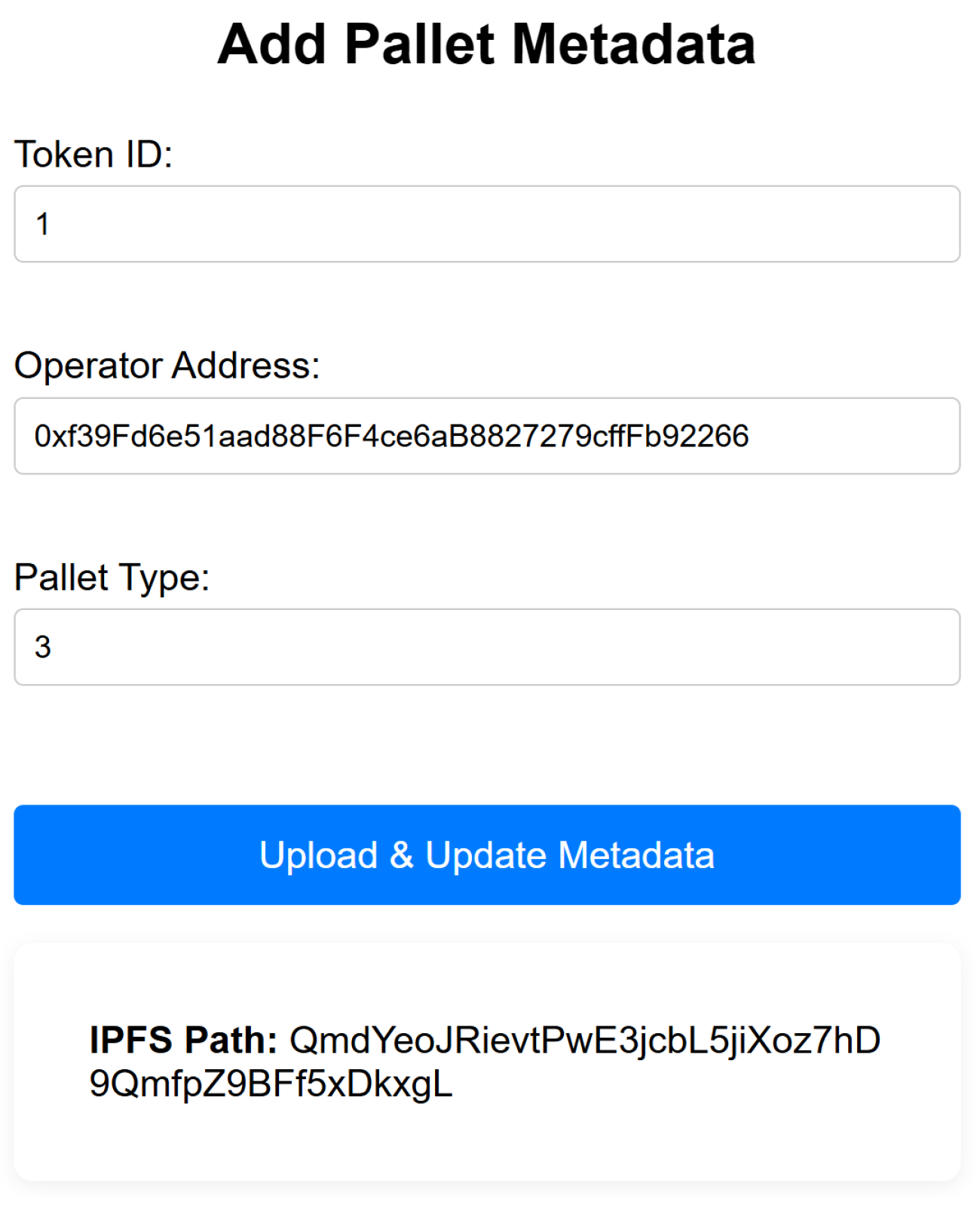Click the Token ID input field
The height and width of the screenshot is (1208, 980).
tap(487, 224)
